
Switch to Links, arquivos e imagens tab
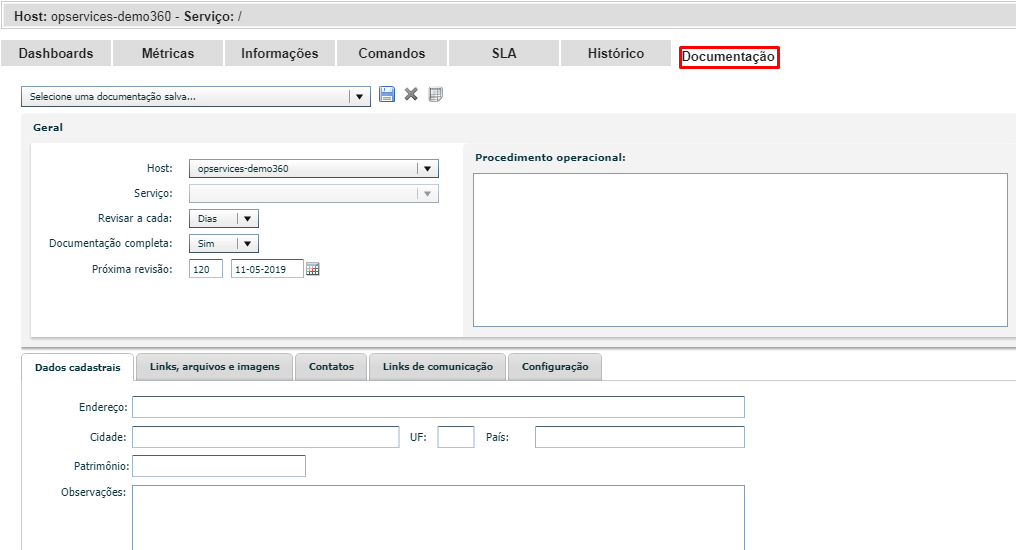[215, 367]
